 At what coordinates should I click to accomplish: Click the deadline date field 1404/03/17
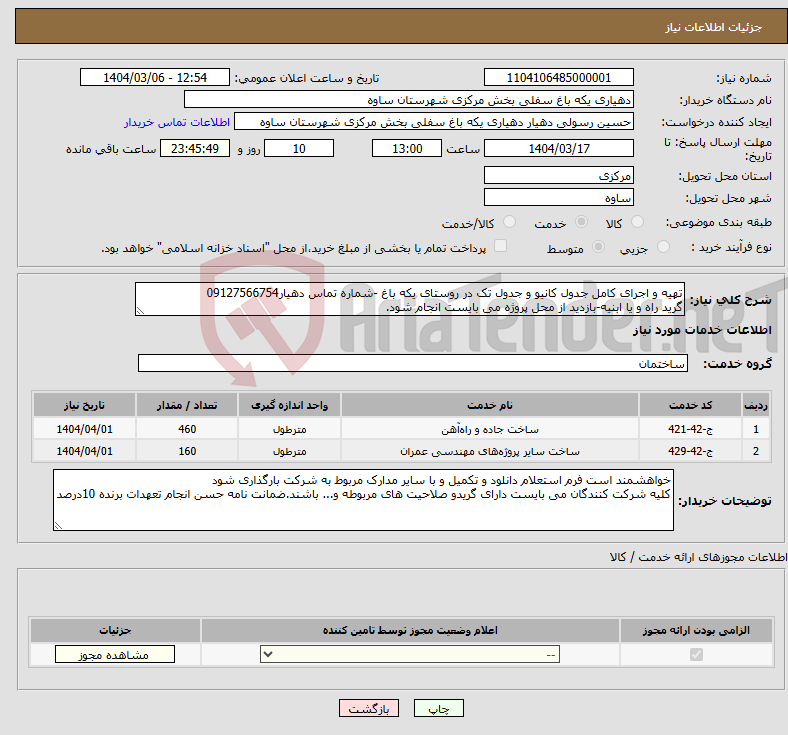coord(558,148)
